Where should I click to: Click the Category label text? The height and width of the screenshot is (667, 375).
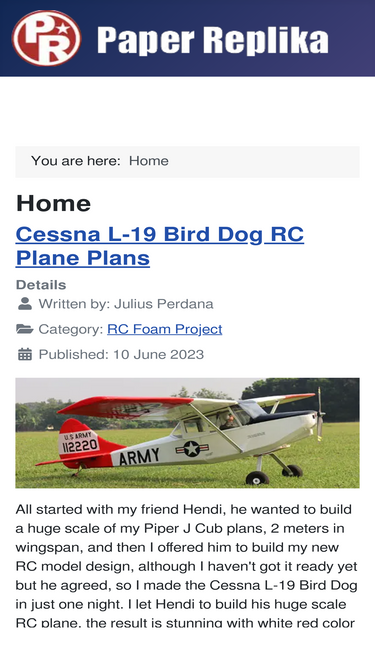coord(71,329)
